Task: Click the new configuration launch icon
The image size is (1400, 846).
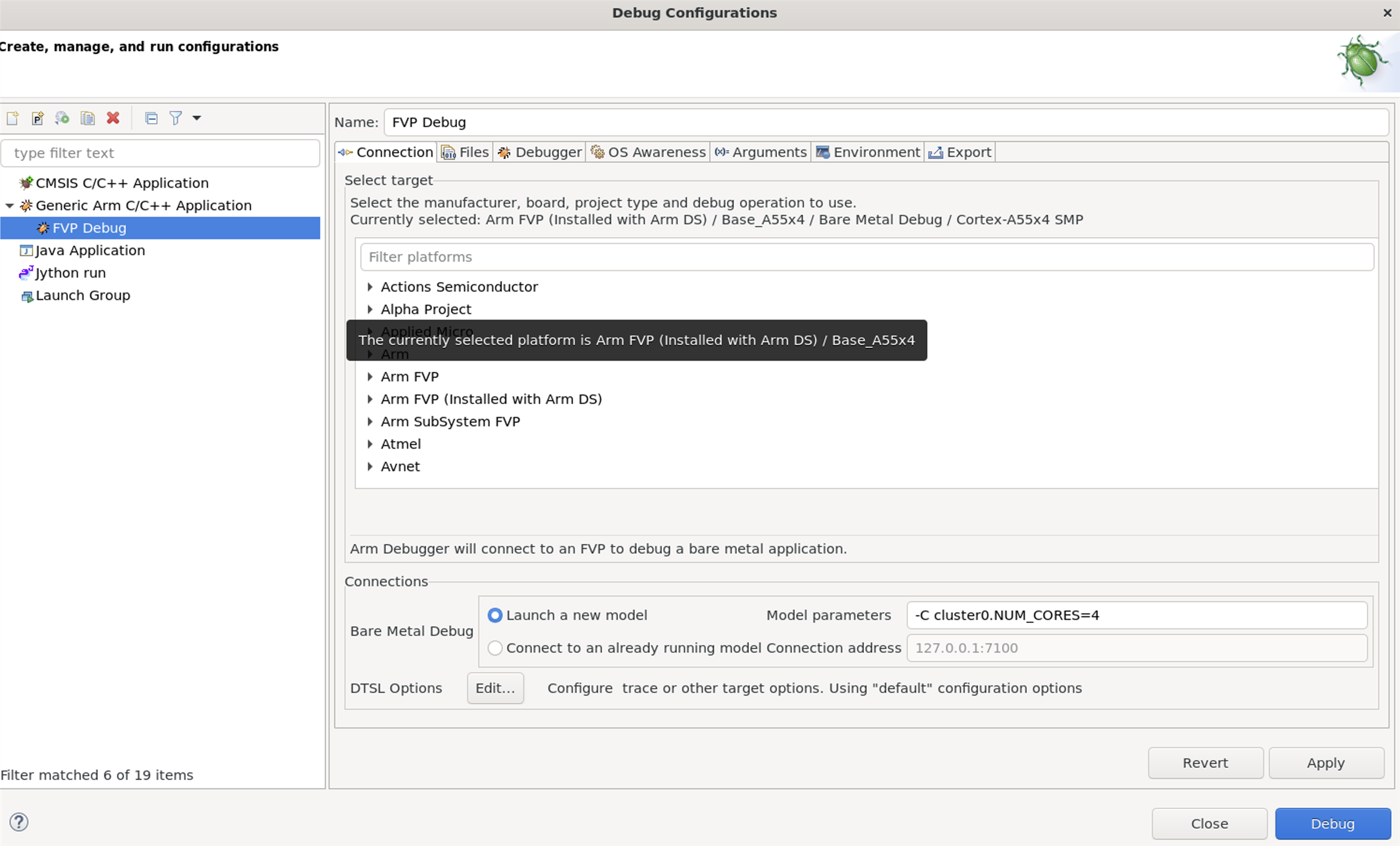Action: pyautogui.click(x=14, y=118)
